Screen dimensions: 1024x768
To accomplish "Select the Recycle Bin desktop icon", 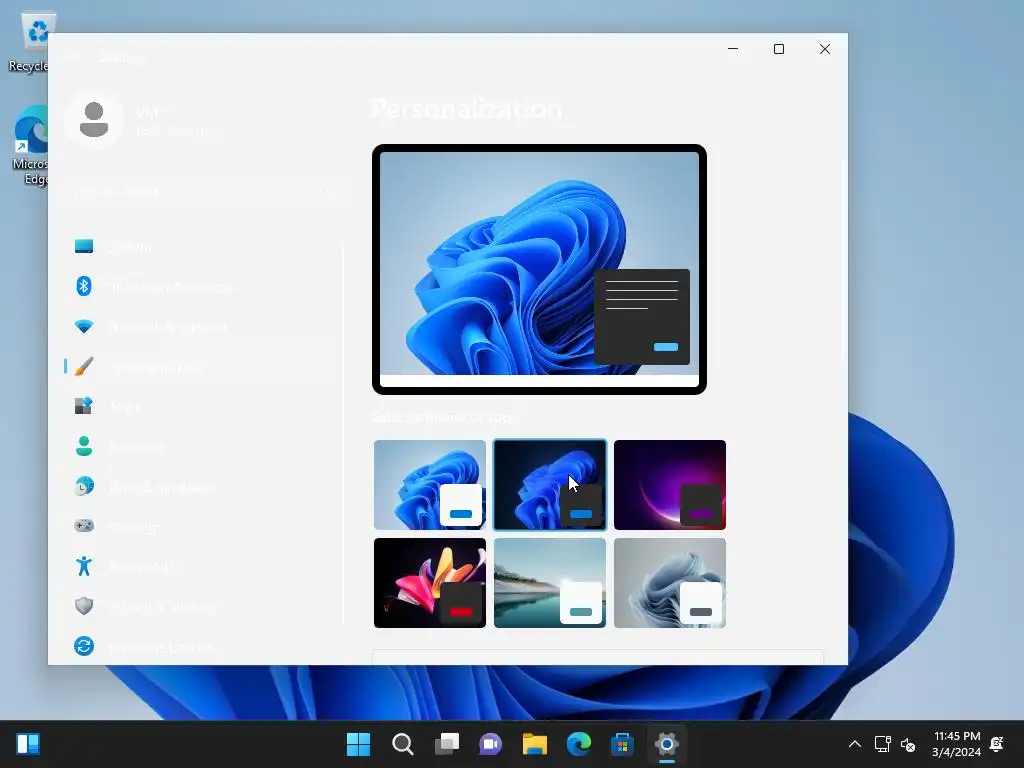I will 29,42.
